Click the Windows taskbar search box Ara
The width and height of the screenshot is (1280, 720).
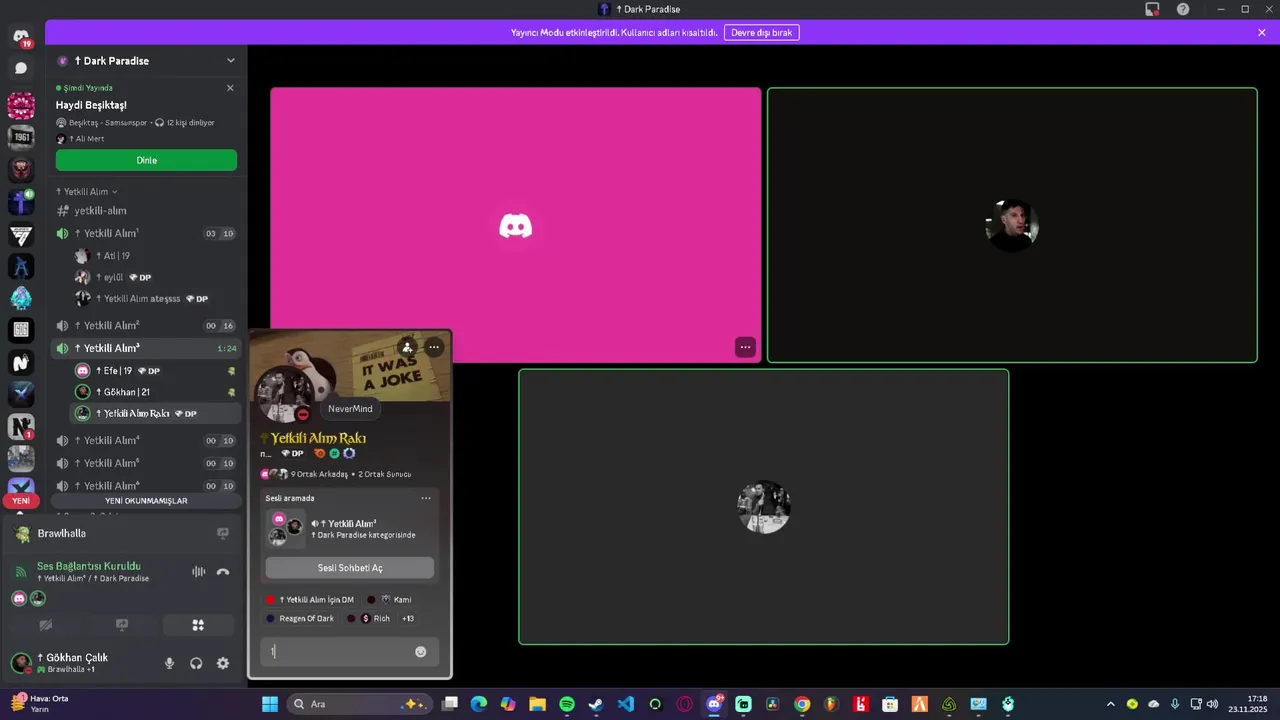tap(358, 704)
